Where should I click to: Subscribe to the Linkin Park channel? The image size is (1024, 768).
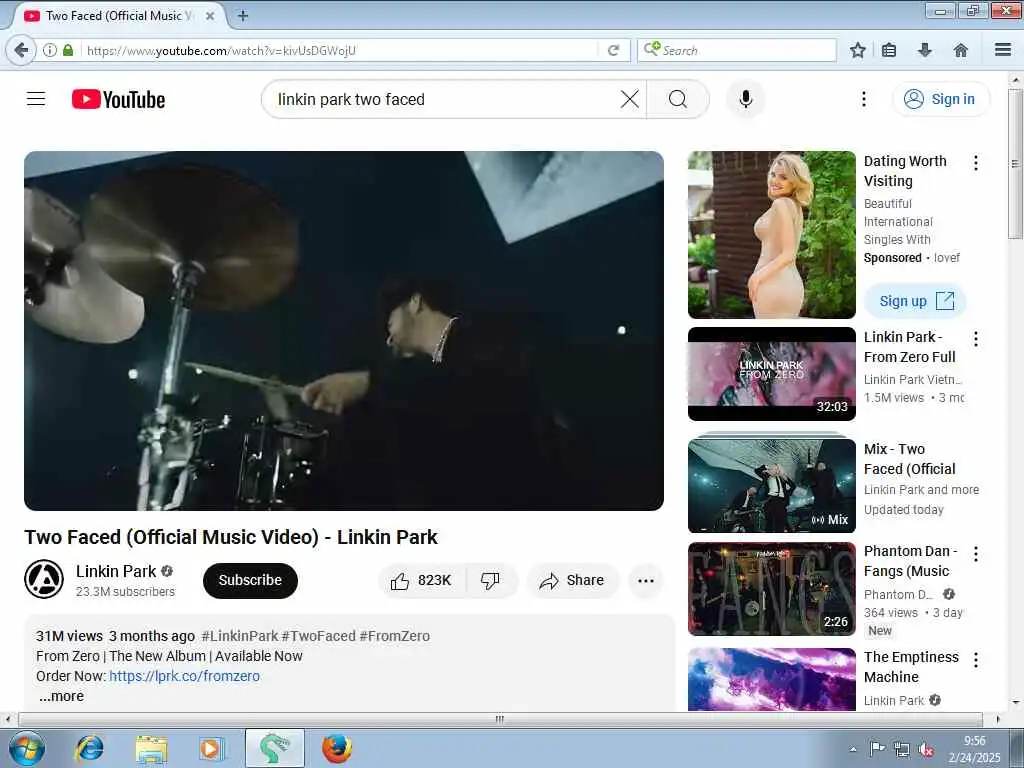point(250,581)
